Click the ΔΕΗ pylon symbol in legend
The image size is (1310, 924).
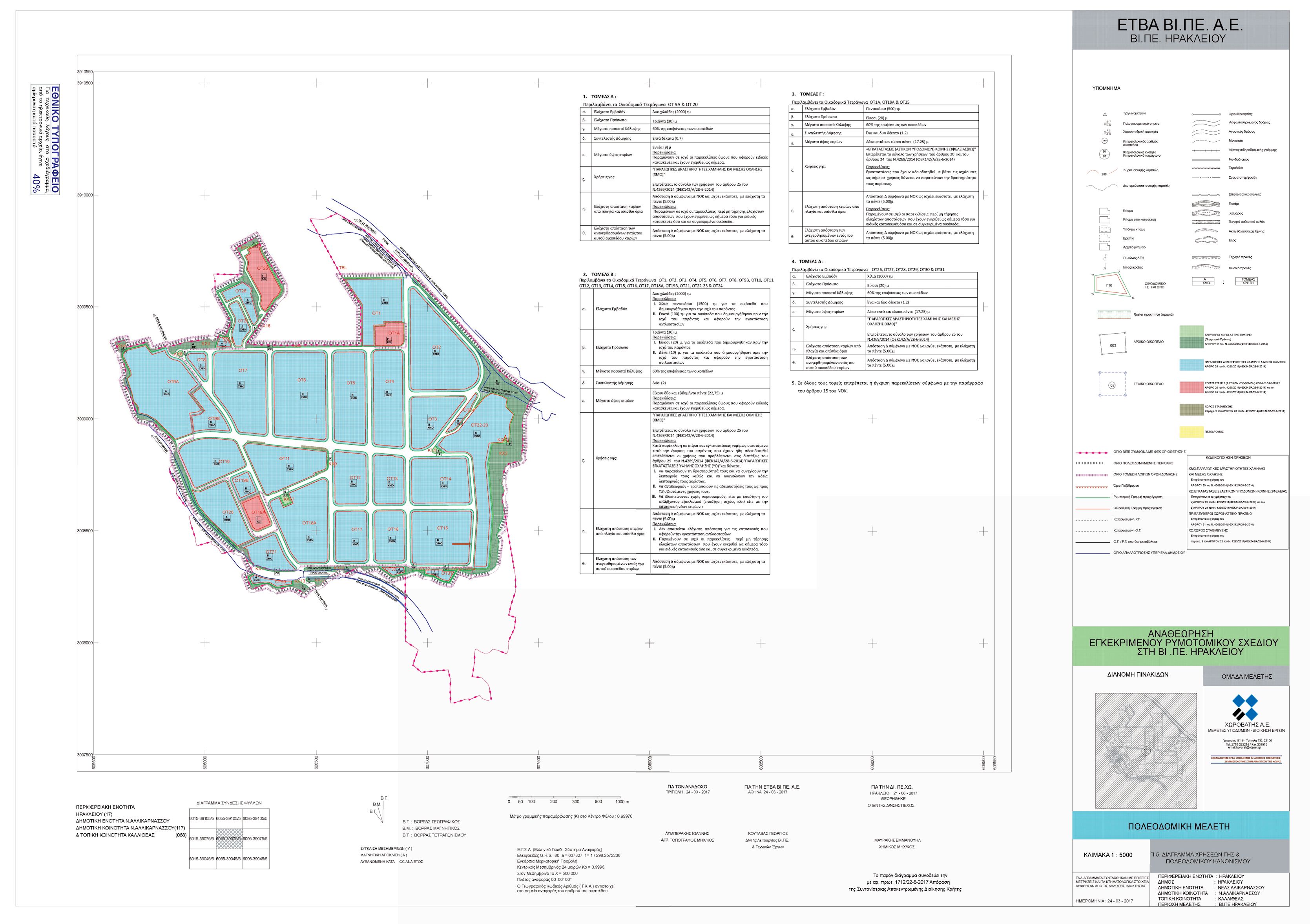[1105, 258]
